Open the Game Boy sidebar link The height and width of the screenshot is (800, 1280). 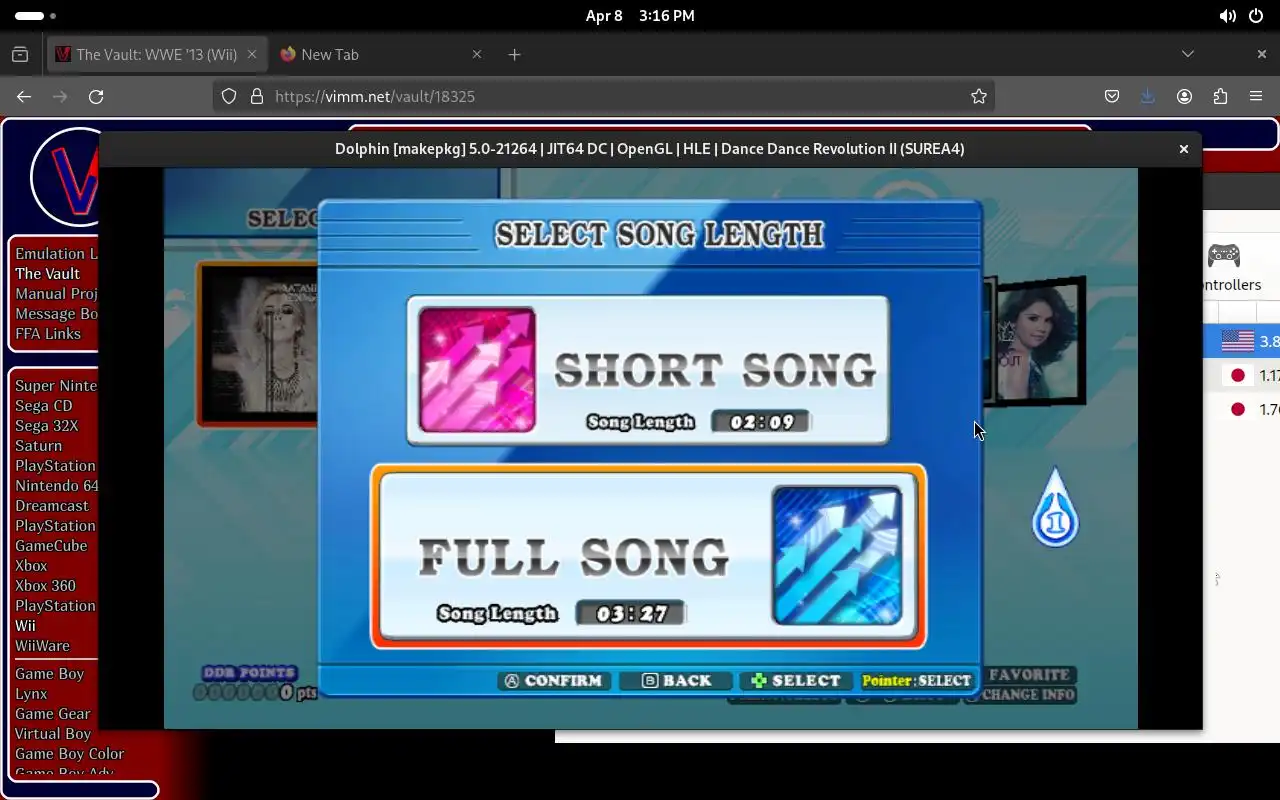pos(49,673)
